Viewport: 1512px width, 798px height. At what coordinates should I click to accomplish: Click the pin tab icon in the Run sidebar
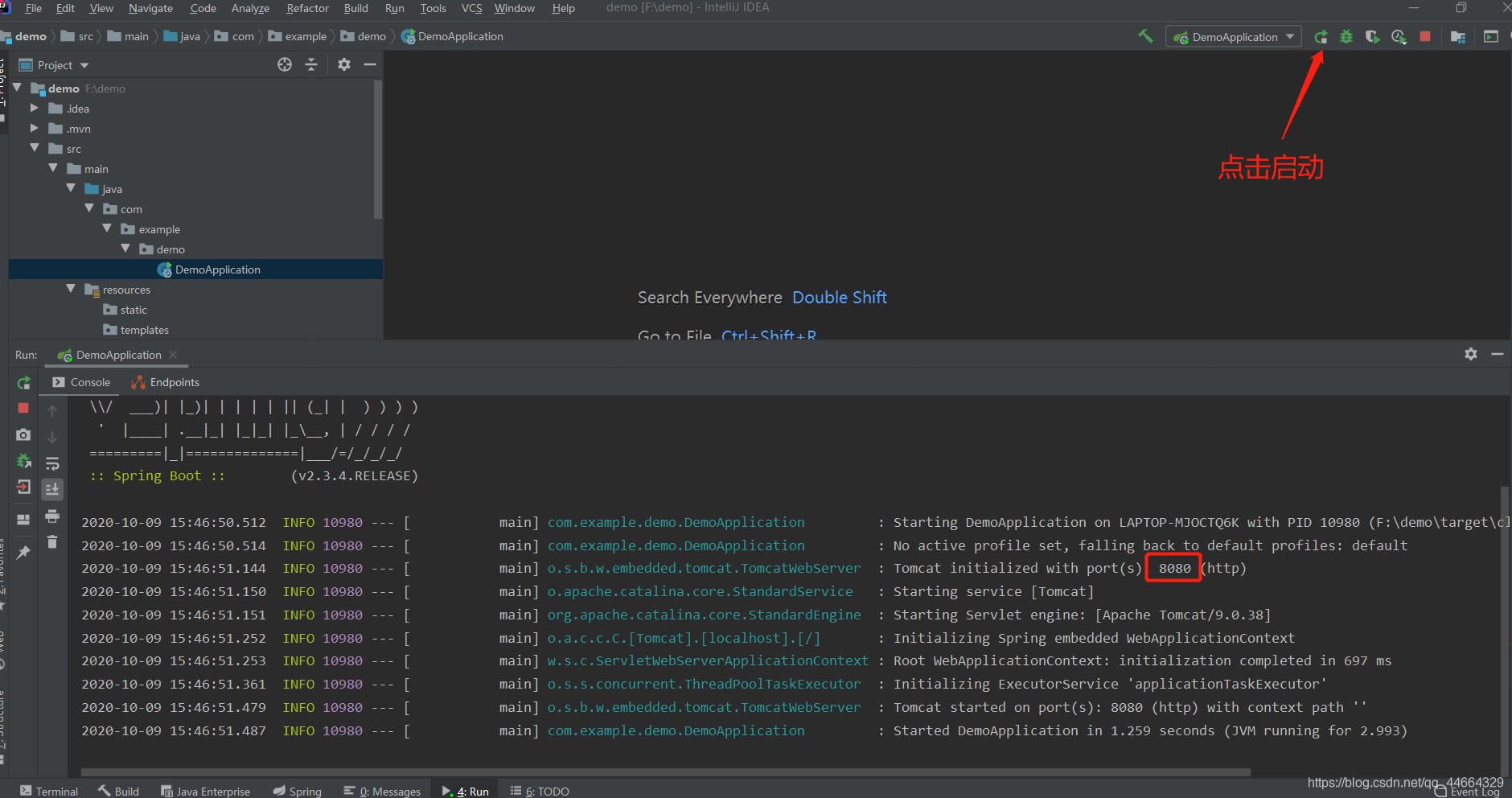pos(23,552)
